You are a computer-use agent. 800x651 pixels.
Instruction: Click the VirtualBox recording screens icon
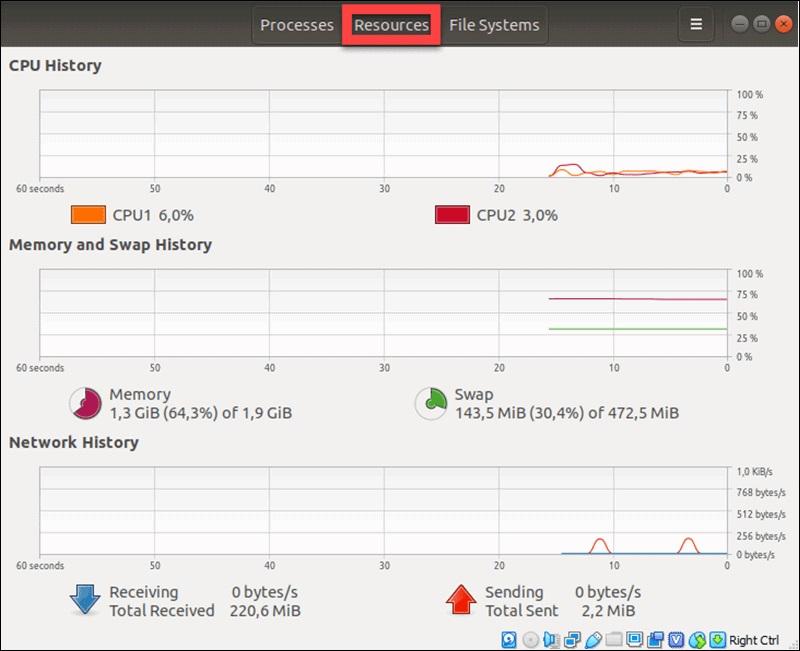click(x=656, y=639)
